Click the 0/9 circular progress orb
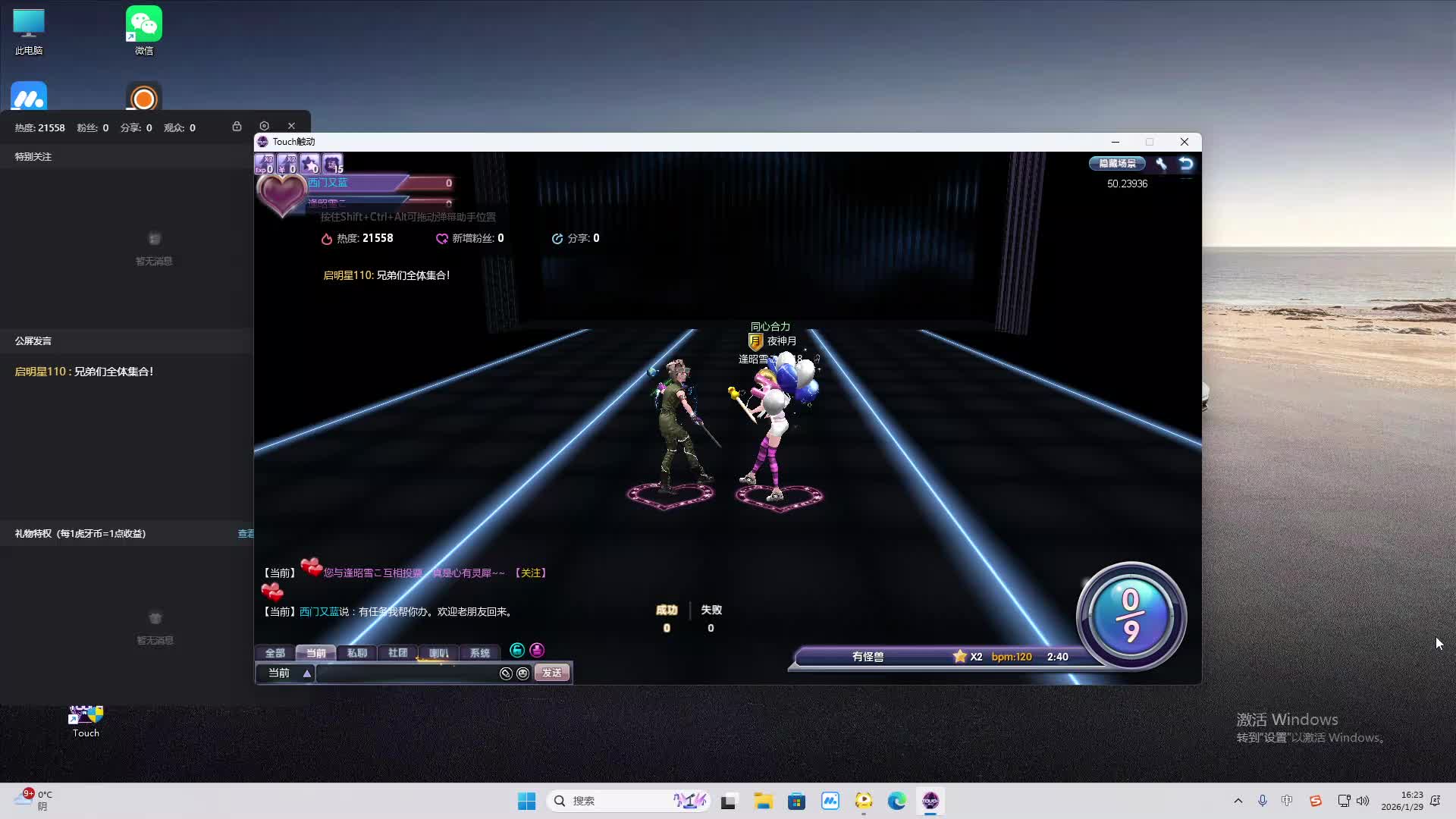Viewport: 1456px width, 819px height. 1131,616
